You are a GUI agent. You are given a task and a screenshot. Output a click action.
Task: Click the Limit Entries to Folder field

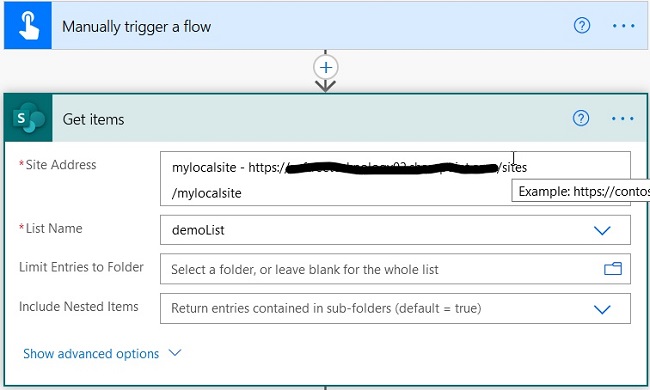coord(395,269)
